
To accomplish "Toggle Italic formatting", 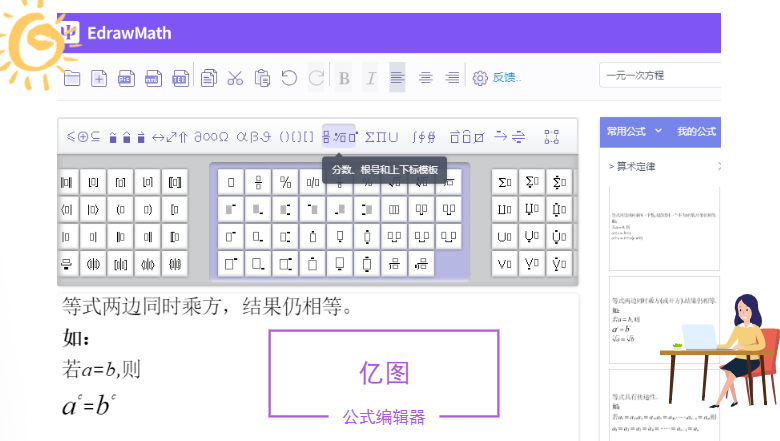I will pos(371,78).
